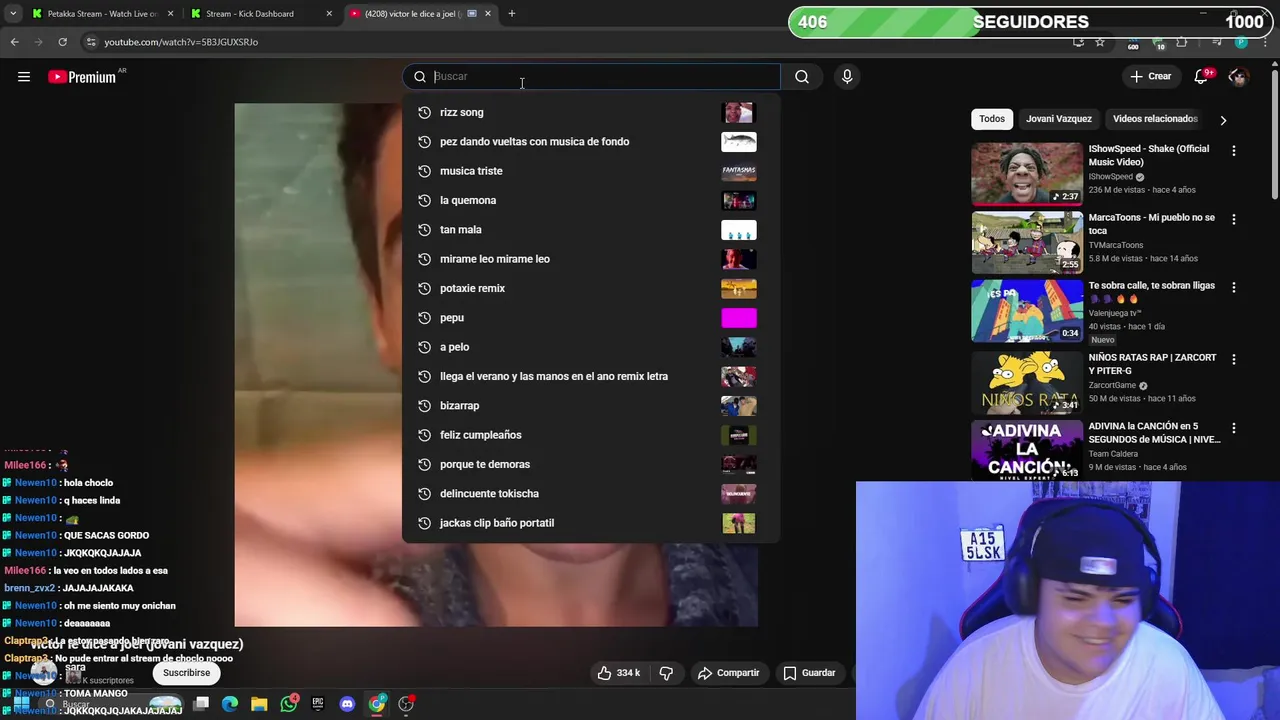Click Windows taskbar Buscar search box
Viewport: 1280px width, 720px height.
tap(112, 704)
